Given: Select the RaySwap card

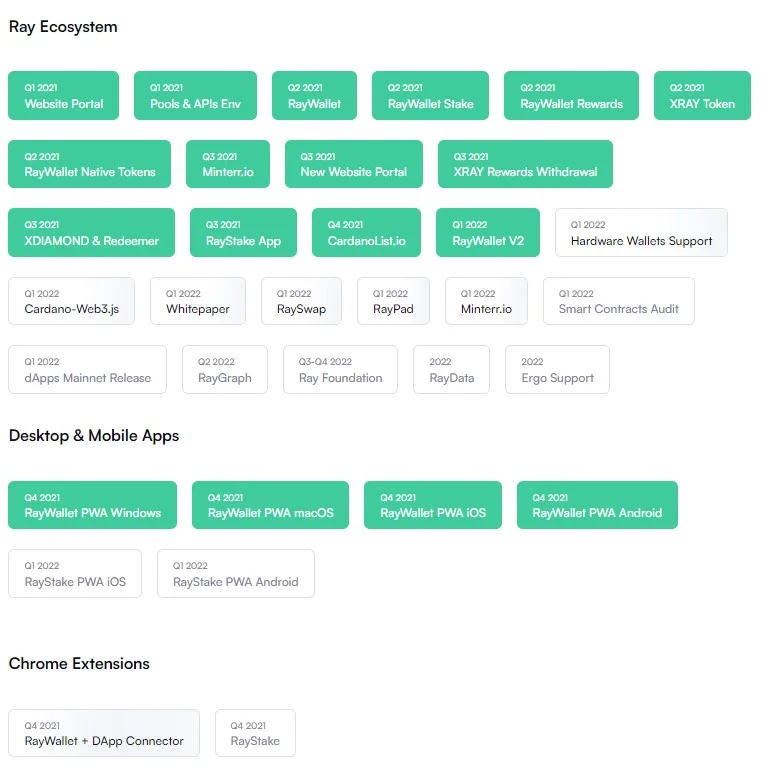Looking at the screenshot, I should pos(301,301).
